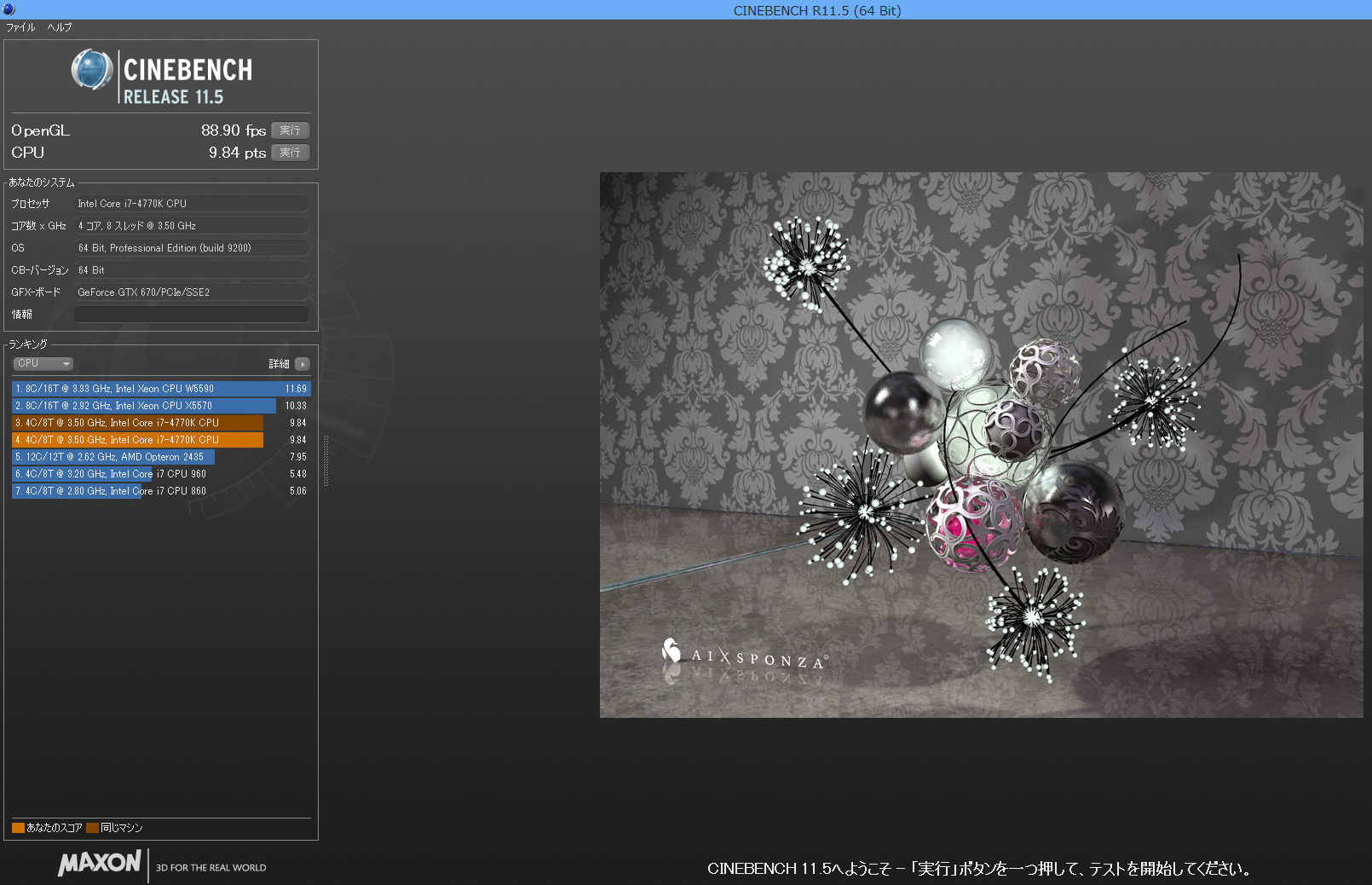Image resolution: width=1372 pixels, height=885 pixels.
Task: Click the CINEBENCH globe logo
Action: point(91,70)
